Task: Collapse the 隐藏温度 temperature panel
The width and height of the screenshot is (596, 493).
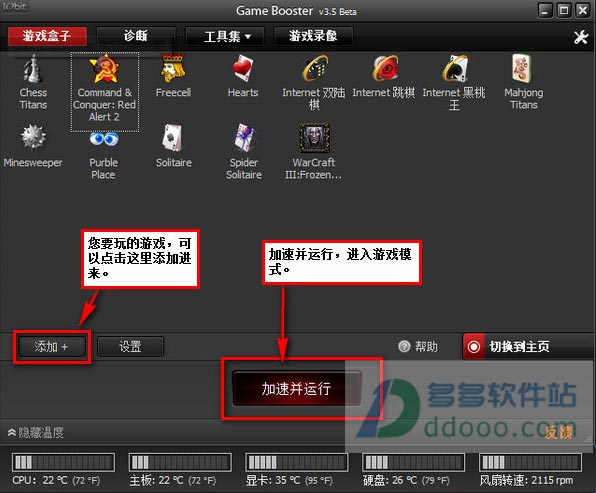Action: (35, 432)
